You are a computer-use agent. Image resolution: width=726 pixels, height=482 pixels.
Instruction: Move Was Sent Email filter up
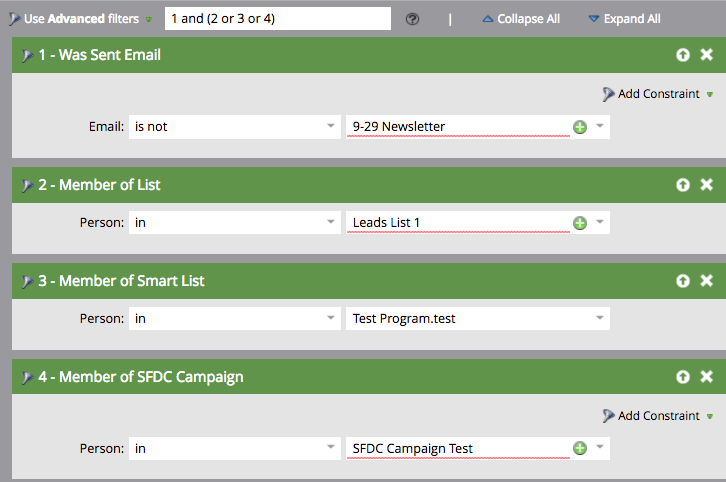683,55
